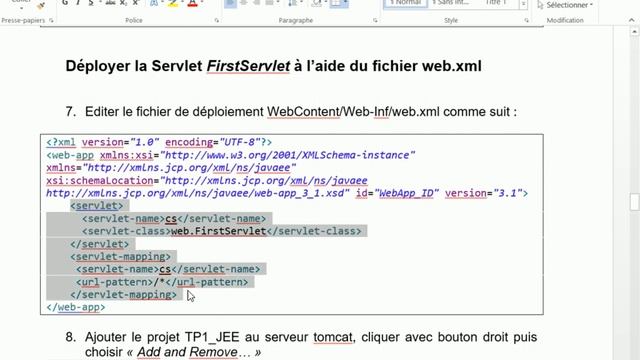Open highlight color dropdown arrow
640x360 pixels.
[182, 3]
